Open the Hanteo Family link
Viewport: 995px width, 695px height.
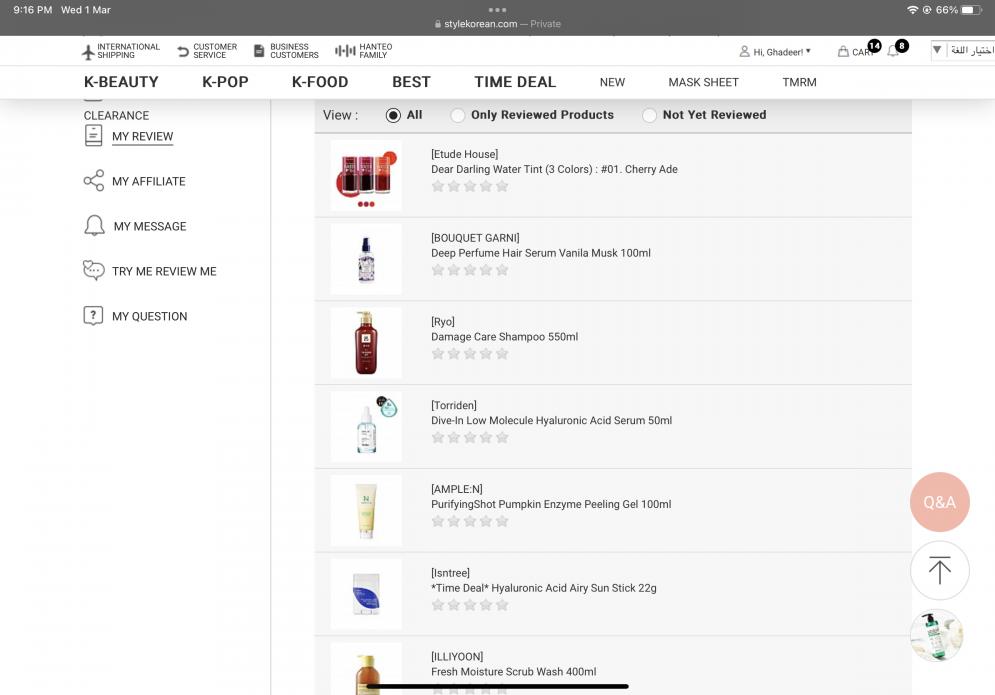click(363, 51)
